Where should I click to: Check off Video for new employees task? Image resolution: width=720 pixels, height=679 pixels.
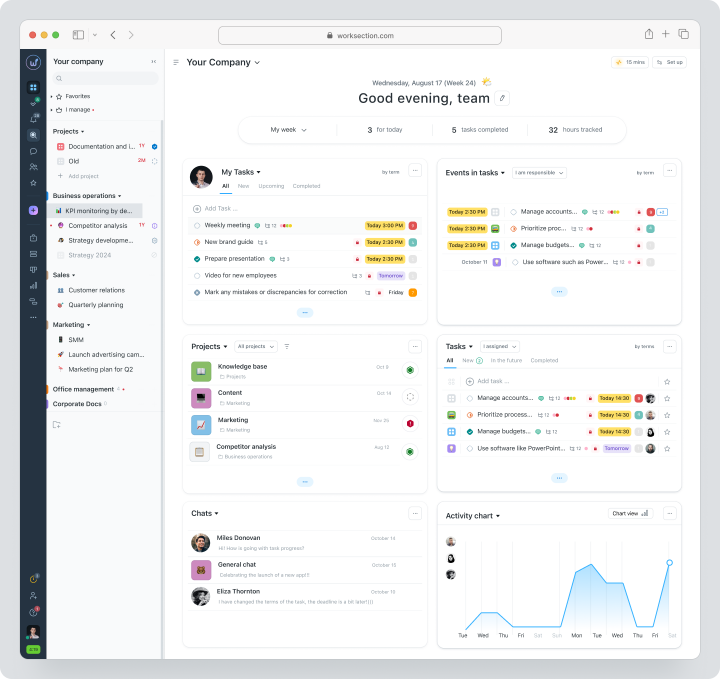click(x=197, y=275)
